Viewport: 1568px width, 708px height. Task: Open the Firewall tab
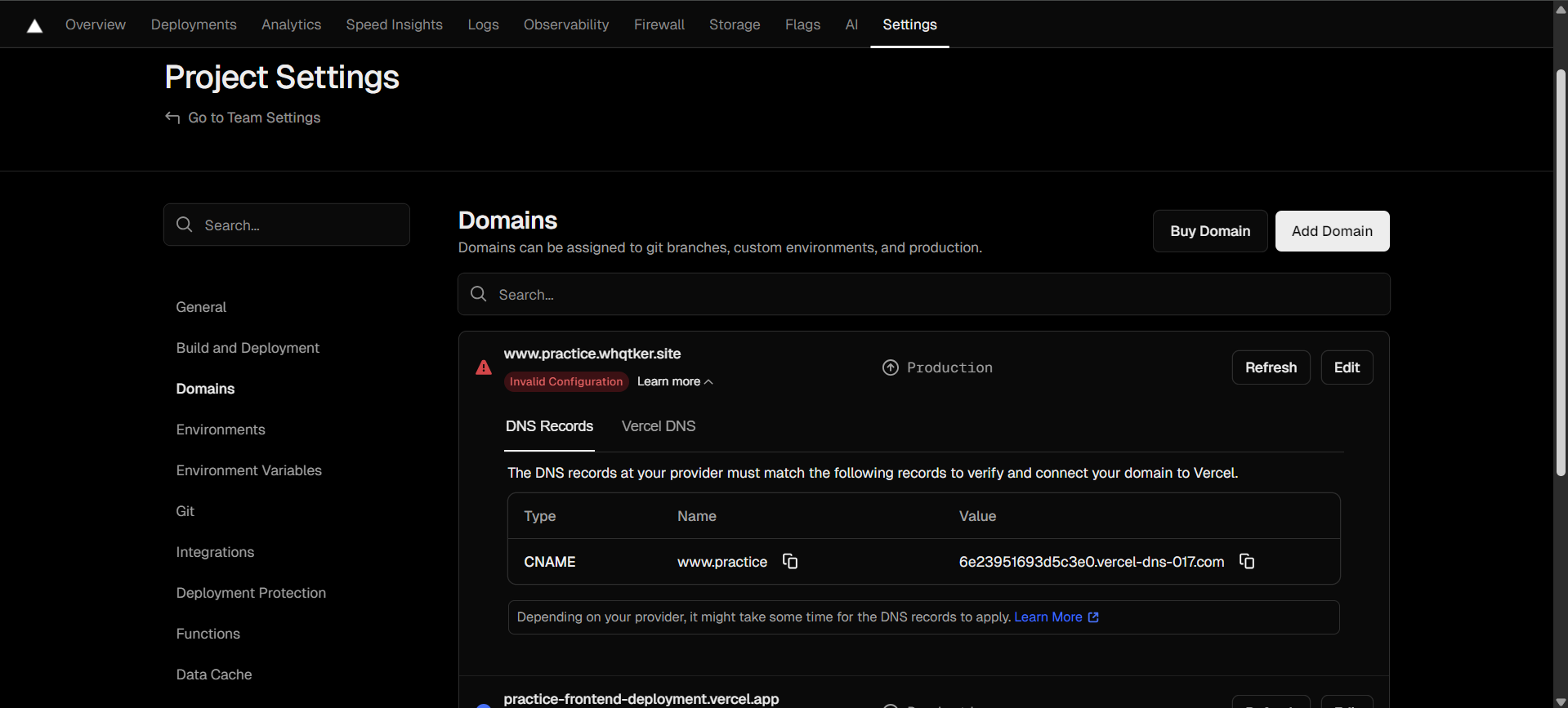point(659,24)
